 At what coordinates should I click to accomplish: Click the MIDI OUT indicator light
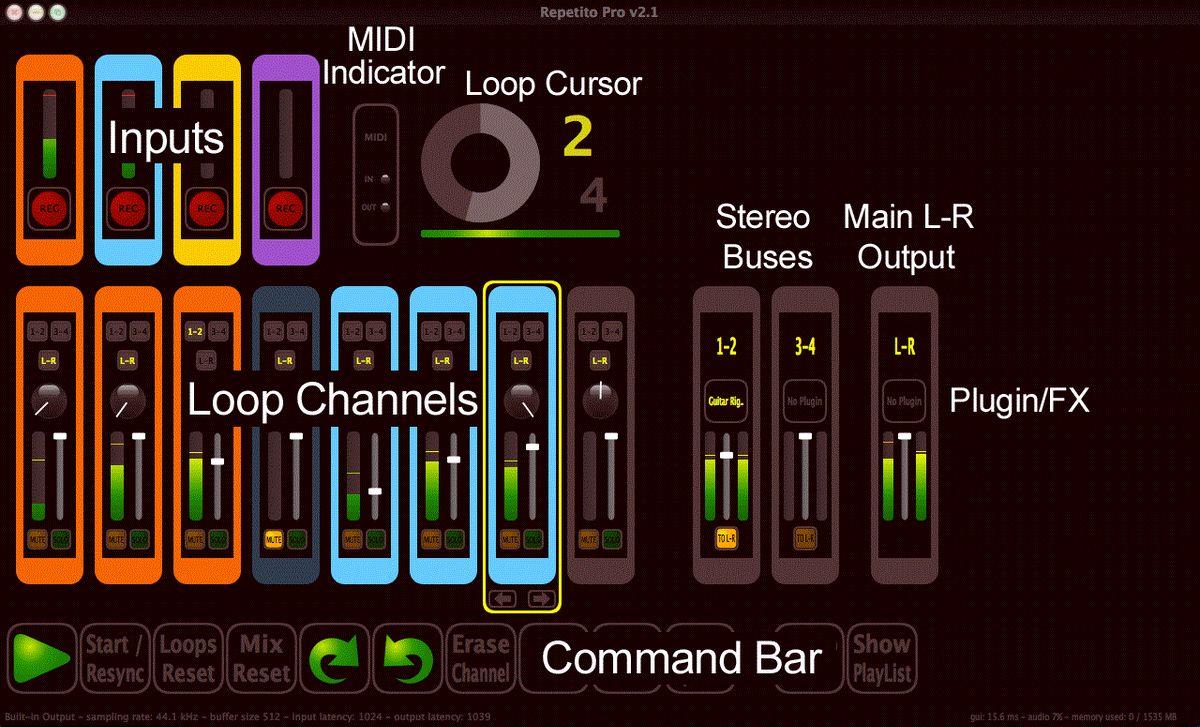pos(384,207)
